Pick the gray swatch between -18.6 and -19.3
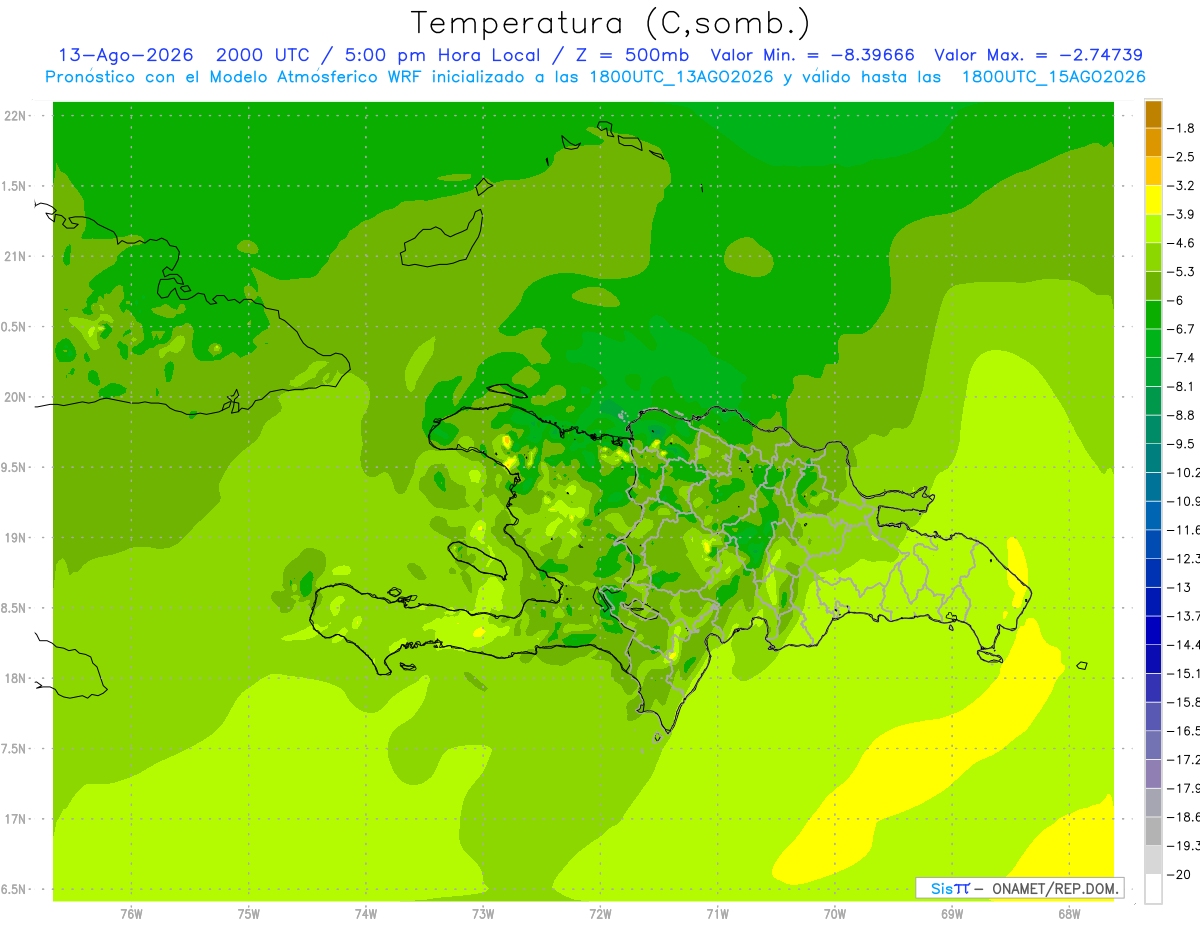 pyautogui.click(x=1153, y=831)
